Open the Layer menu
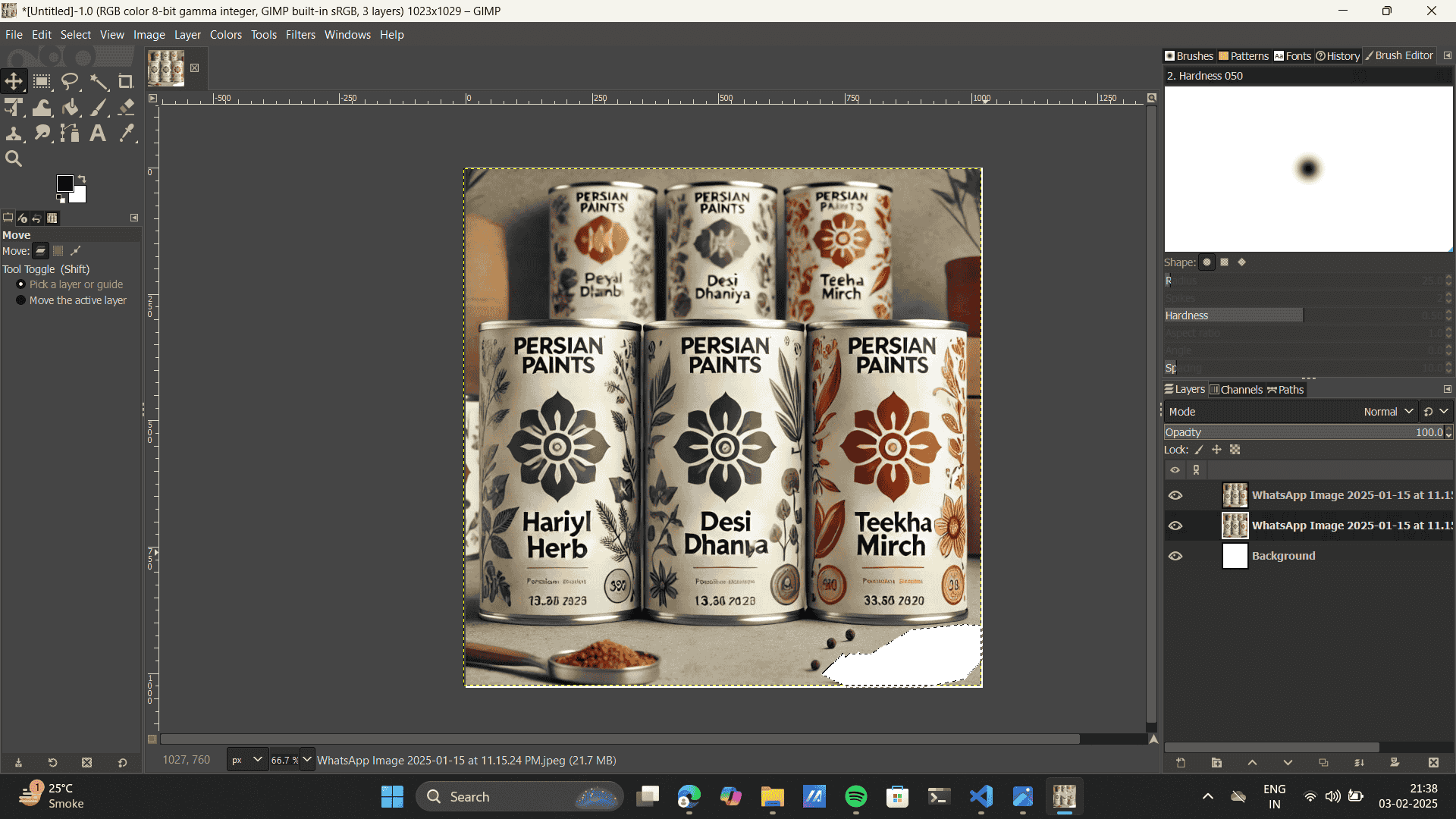1456x819 pixels. click(187, 35)
